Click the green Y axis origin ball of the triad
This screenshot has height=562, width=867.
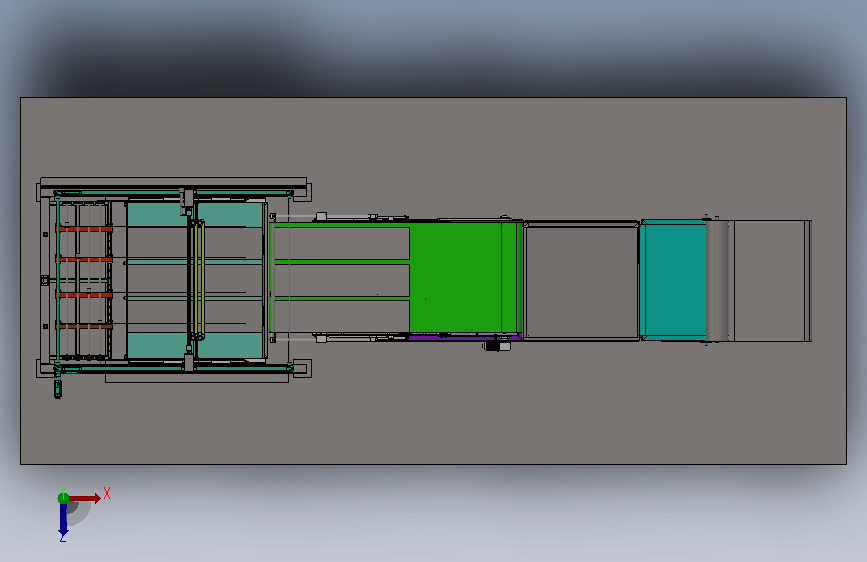63,498
